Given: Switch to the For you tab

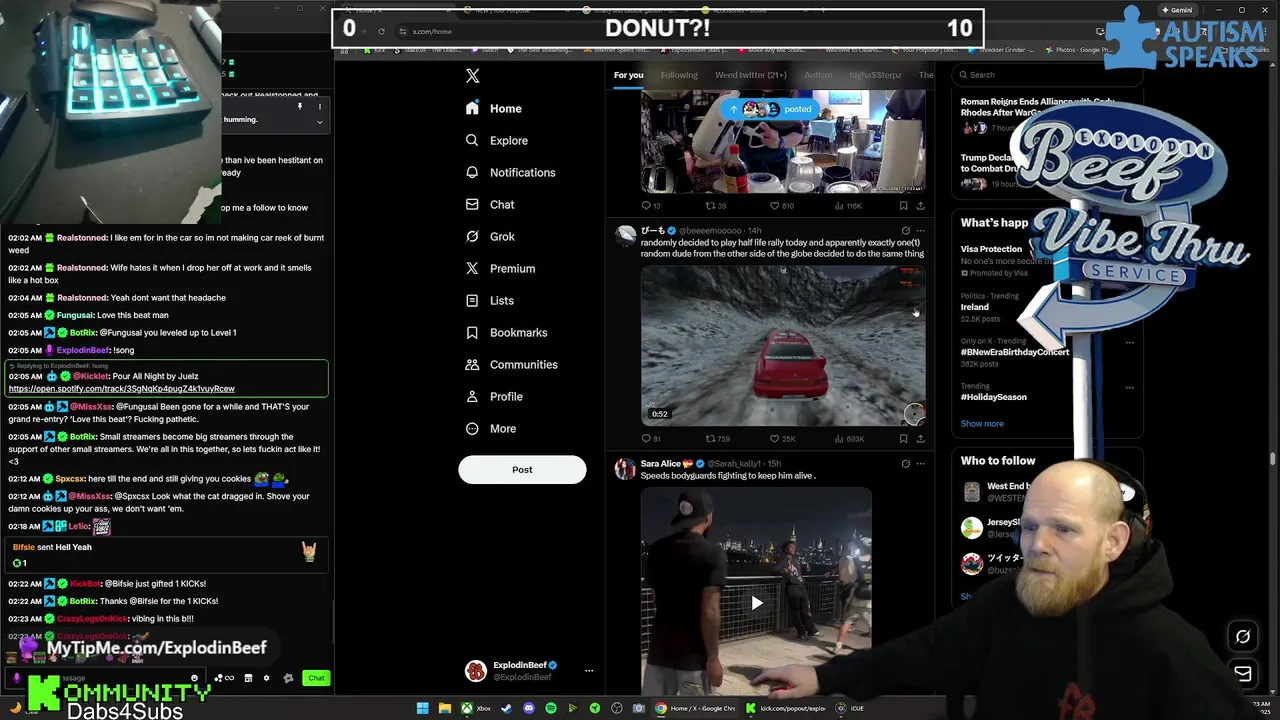Looking at the screenshot, I should tap(629, 75).
